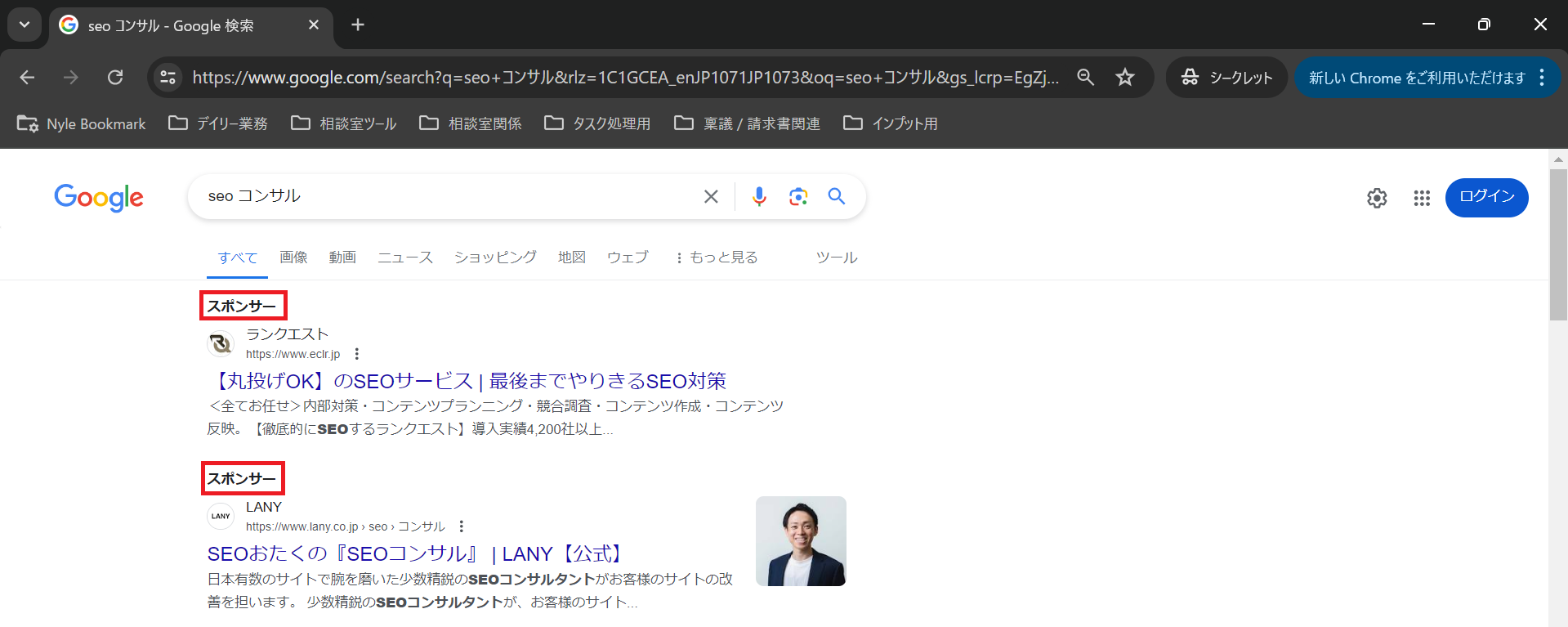Click the page vertical scrollbar thumb
The height and width of the screenshot is (627, 1568).
tap(1558, 244)
